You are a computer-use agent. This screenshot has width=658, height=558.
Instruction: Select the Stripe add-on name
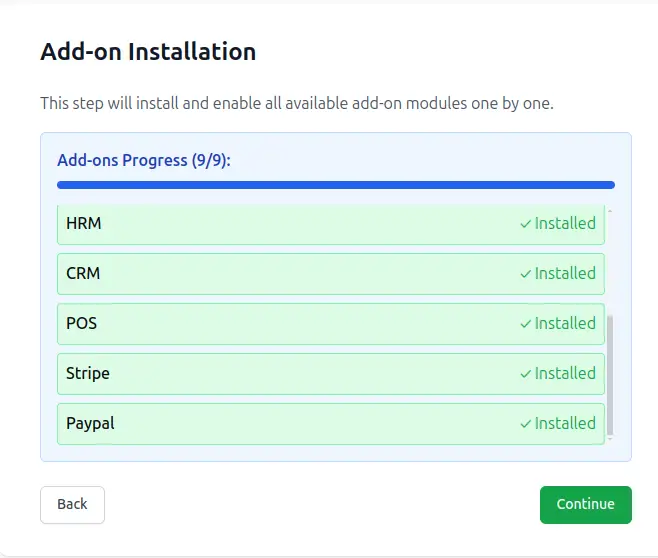[88, 373]
